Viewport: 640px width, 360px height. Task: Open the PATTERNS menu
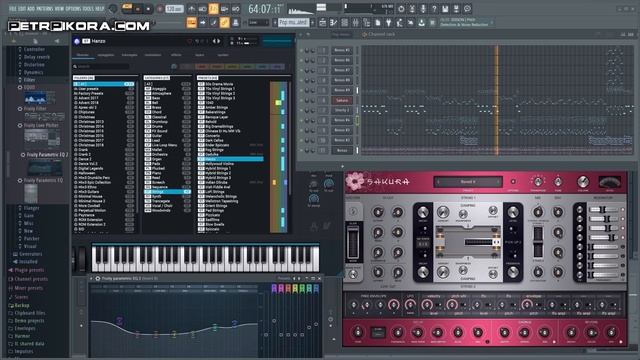click(x=44, y=9)
